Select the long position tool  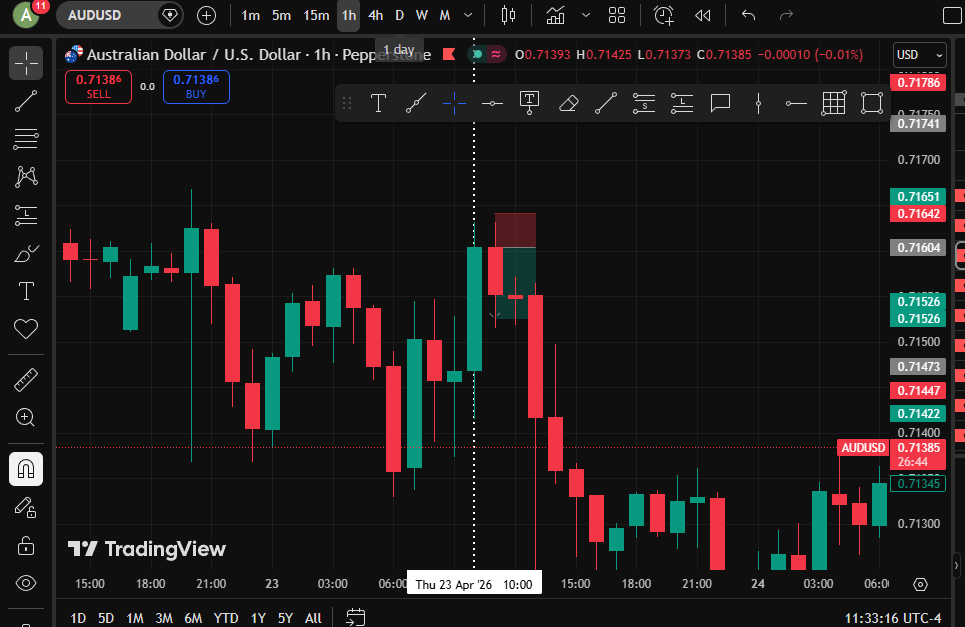coord(682,103)
